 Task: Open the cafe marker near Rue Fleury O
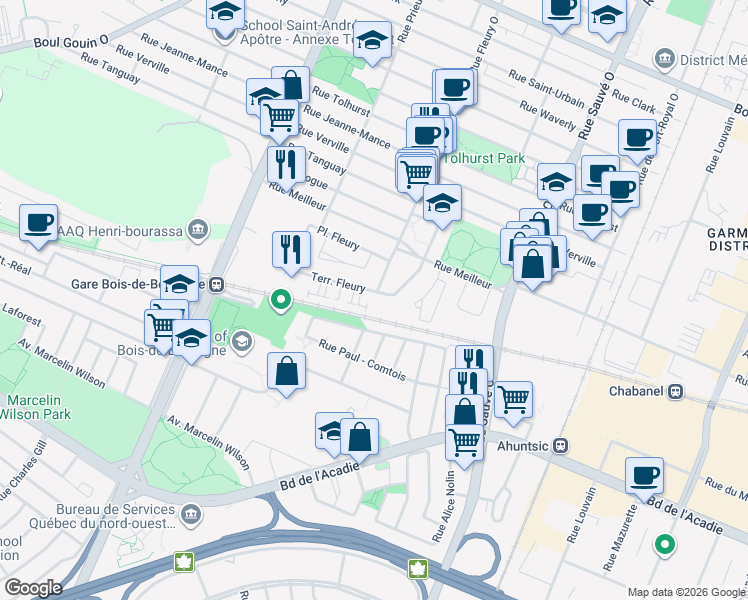point(455,88)
